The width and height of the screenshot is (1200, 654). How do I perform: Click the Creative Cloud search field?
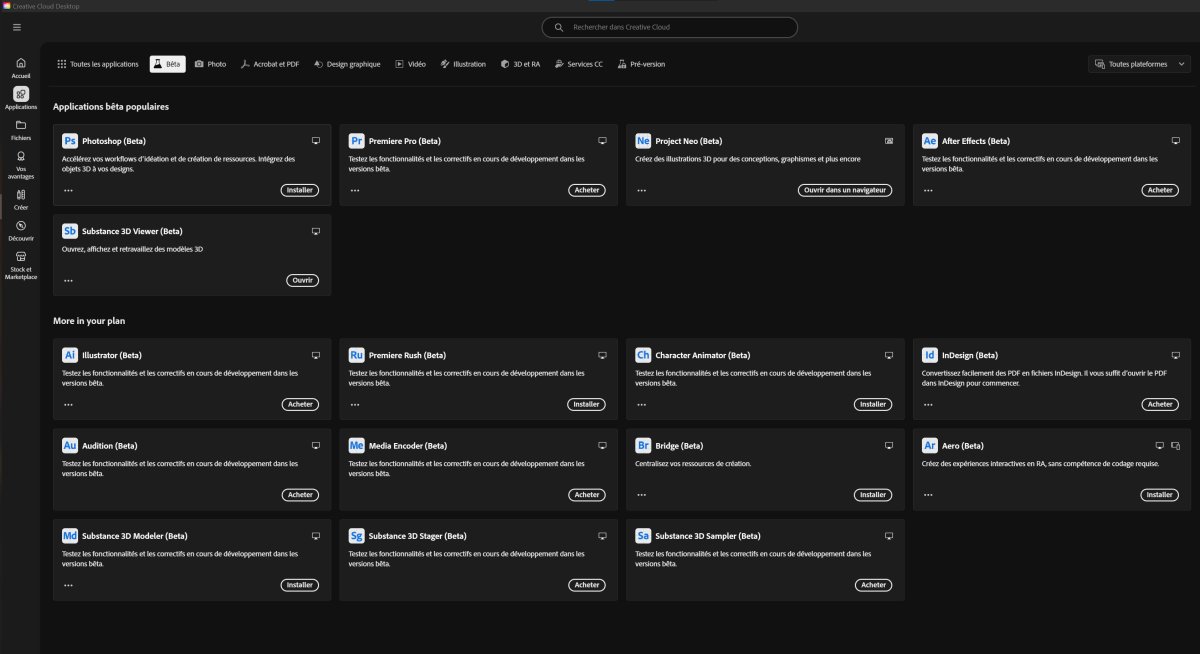point(670,27)
